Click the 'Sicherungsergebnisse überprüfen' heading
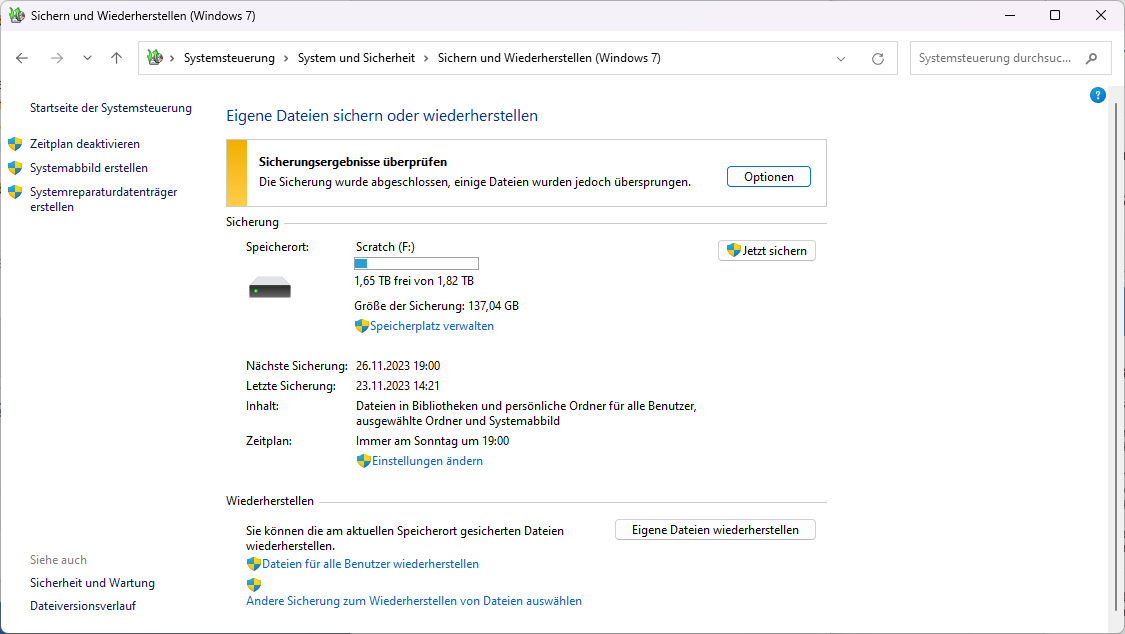The width and height of the screenshot is (1125, 634). 353,161
